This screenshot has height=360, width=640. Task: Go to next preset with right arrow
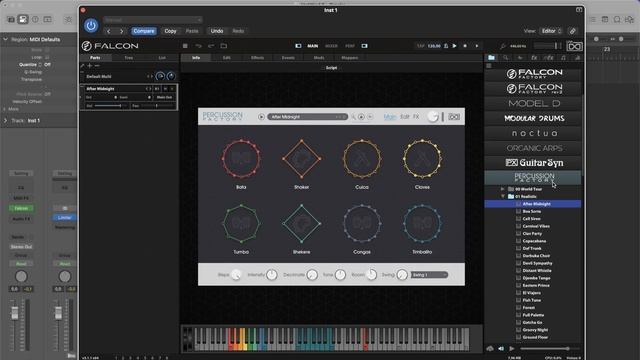click(x=122, y=31)
